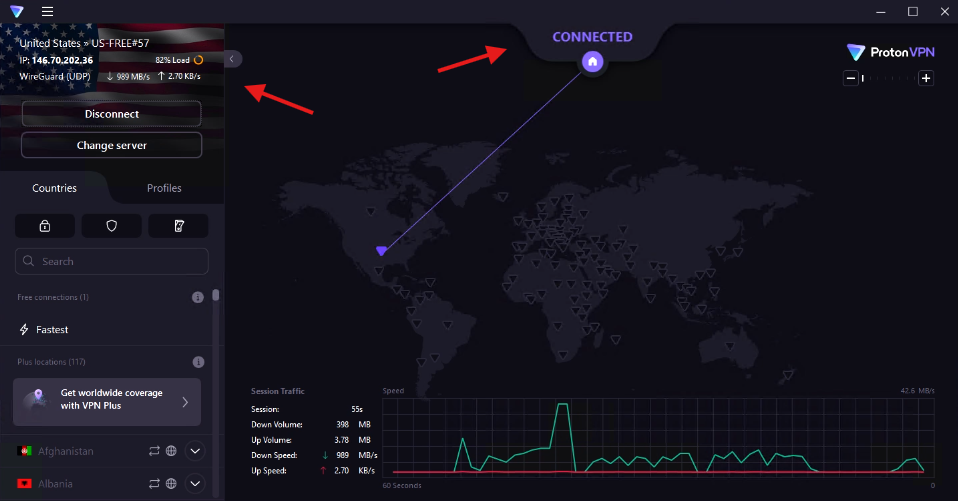
Task: Show info for Free connections
Action: point(197,297)
